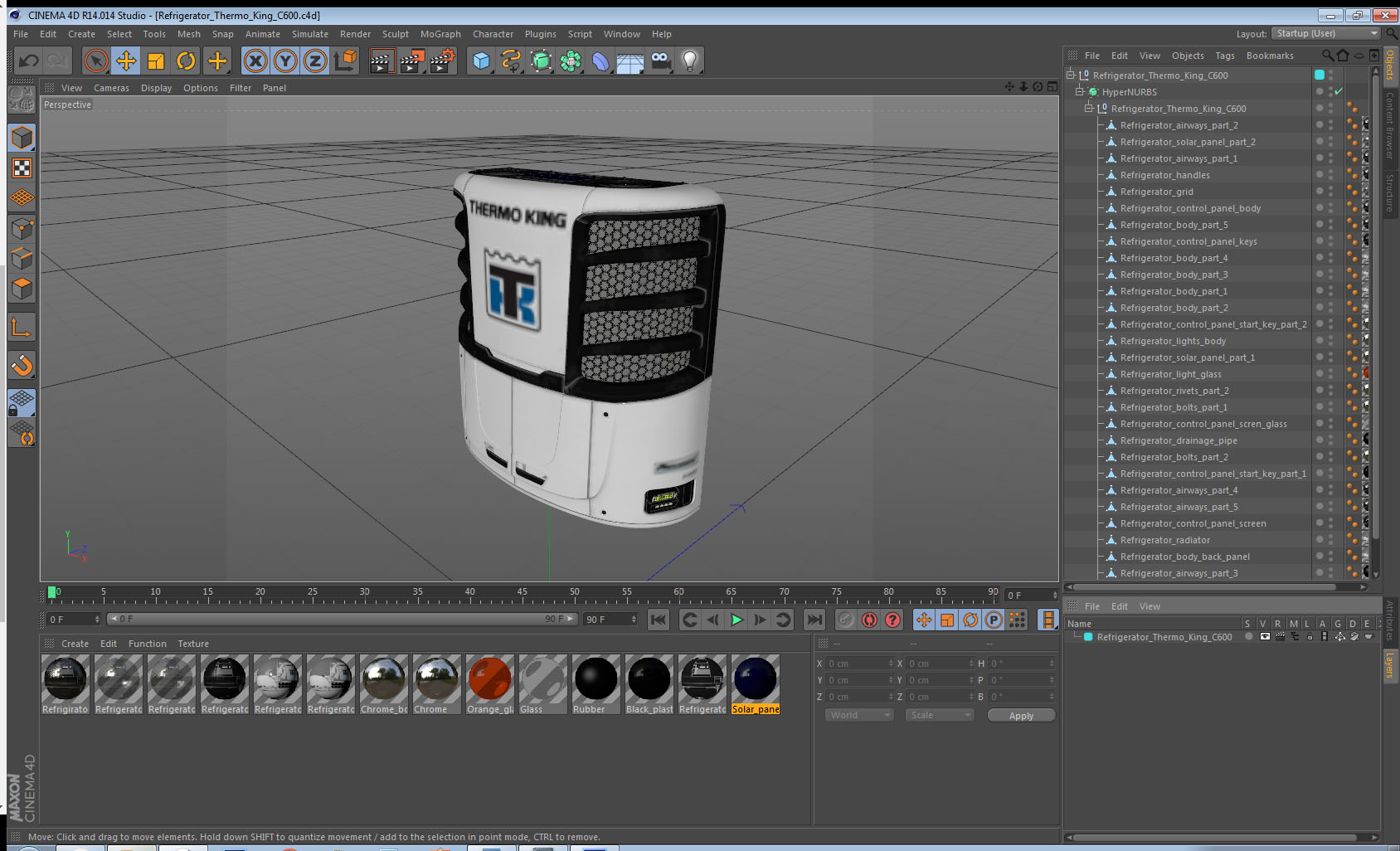The width and height of the screenshot is (1400, 851).
Task: Toggle layer solo dot for Refrigerator_Thermo_King_C600
Action: coord(1248,637)
